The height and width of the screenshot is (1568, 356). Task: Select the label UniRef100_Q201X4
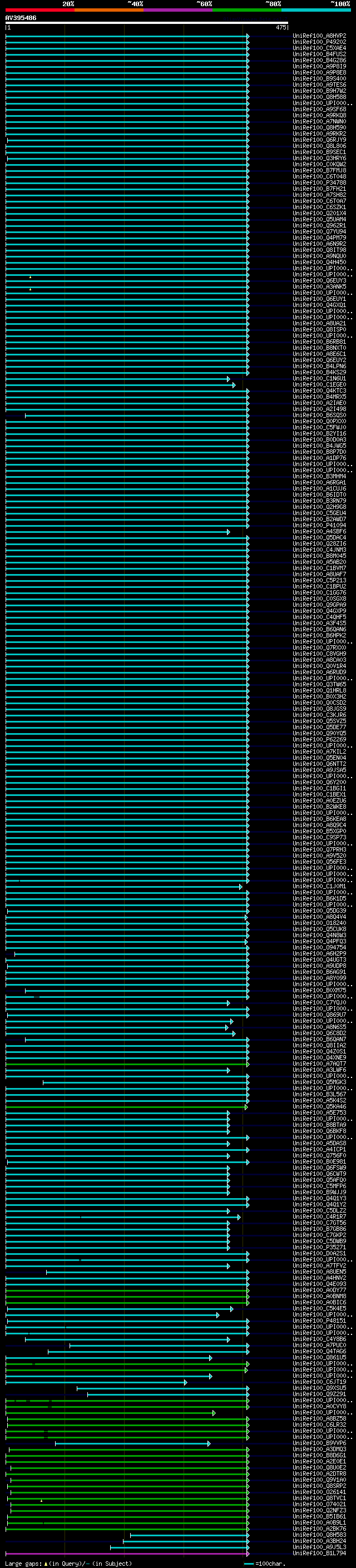[x=319, y=213]
